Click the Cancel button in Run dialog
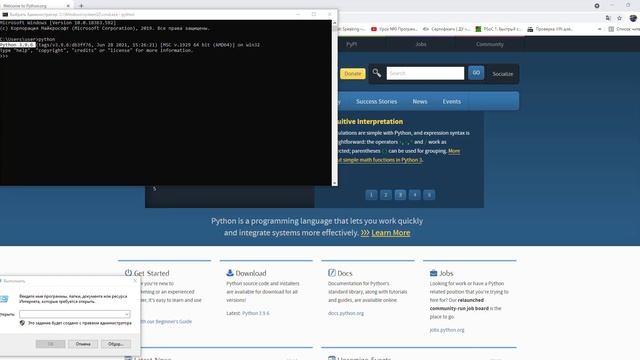Viewport: 640px width, 360px height. click(83, 344)
